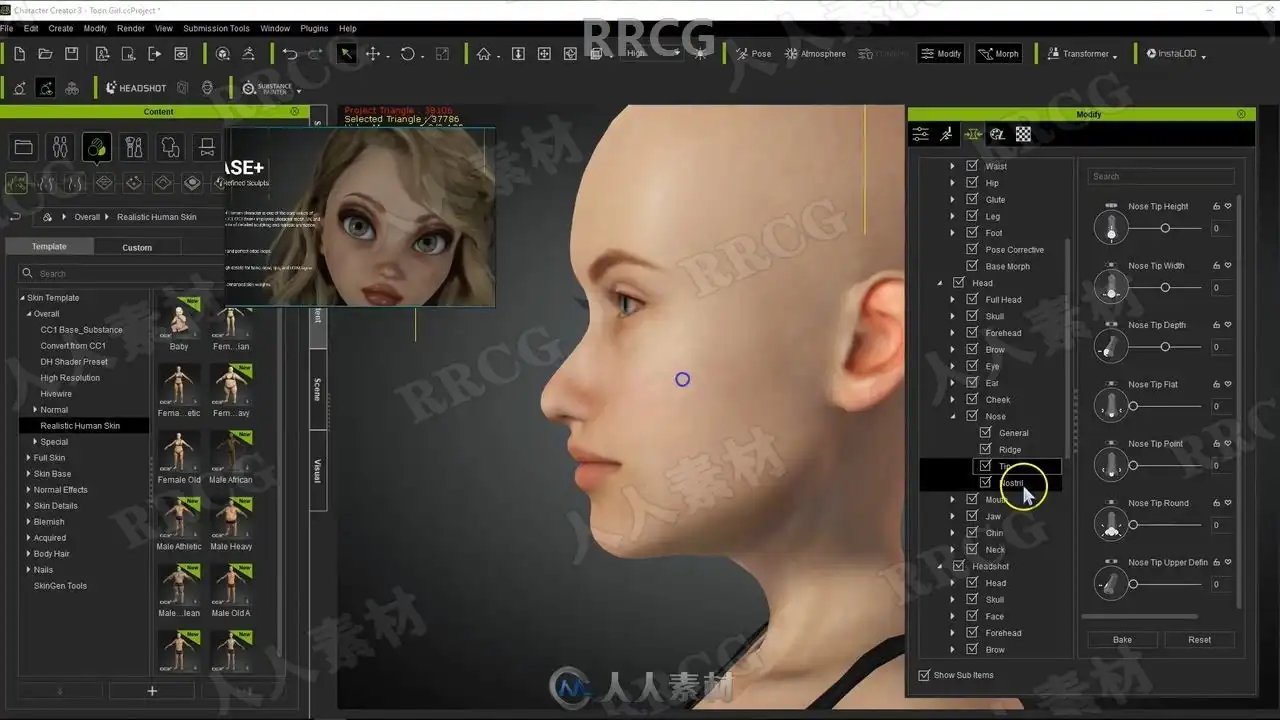Expand the Chin tree node

tap(952, 533)
